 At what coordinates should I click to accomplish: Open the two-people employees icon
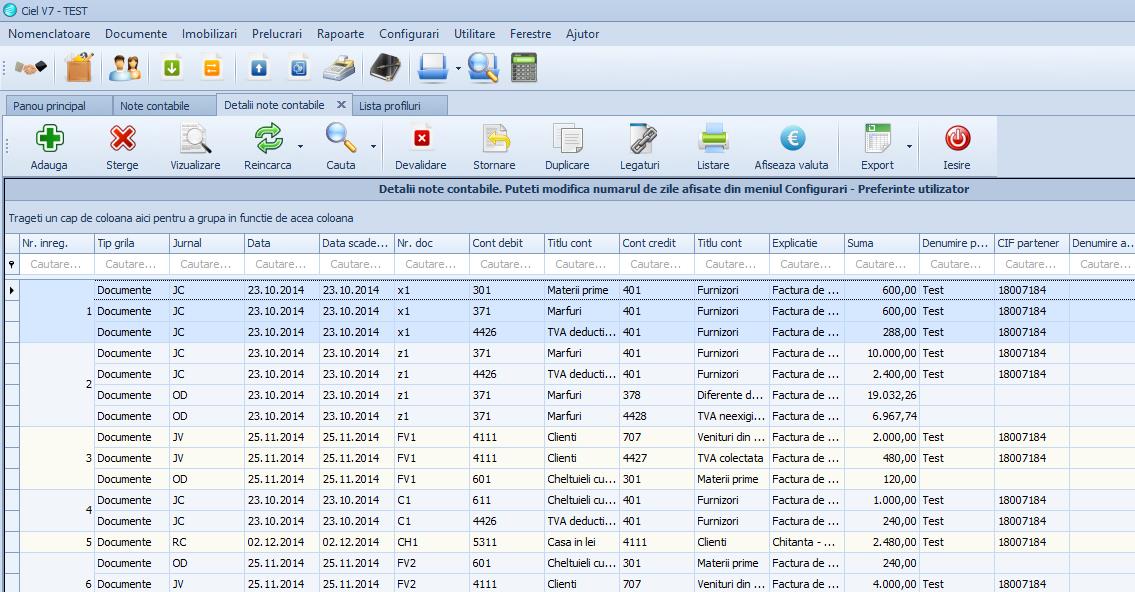tap(125, 68)
